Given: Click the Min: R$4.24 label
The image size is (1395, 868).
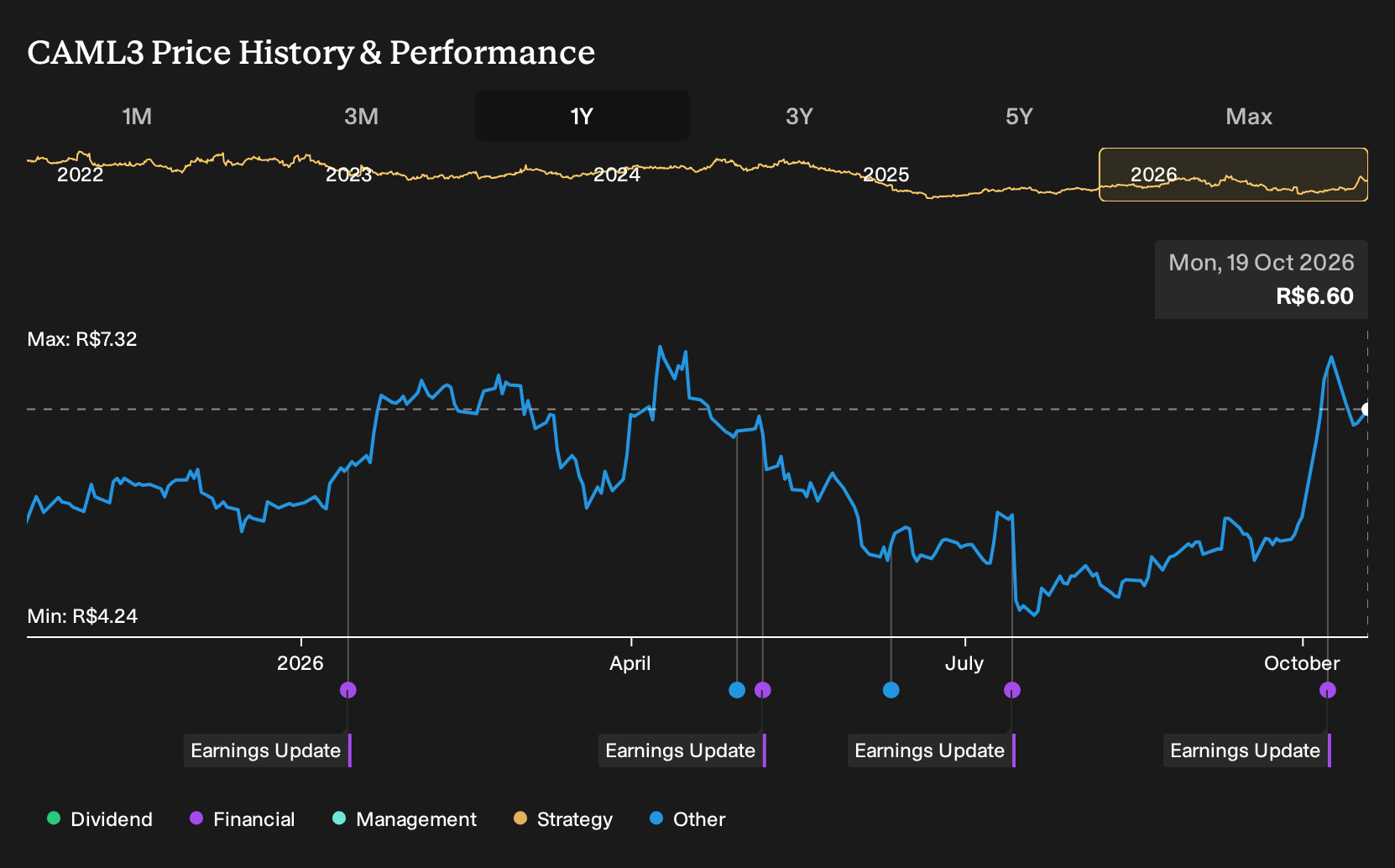Looking at the screenshot, I should coord(82,616).
